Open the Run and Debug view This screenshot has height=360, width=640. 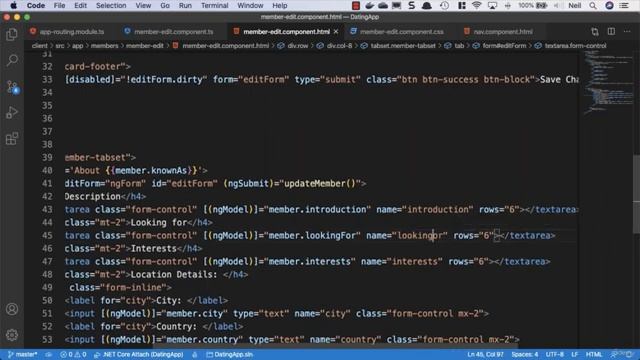tap(12, 112)
